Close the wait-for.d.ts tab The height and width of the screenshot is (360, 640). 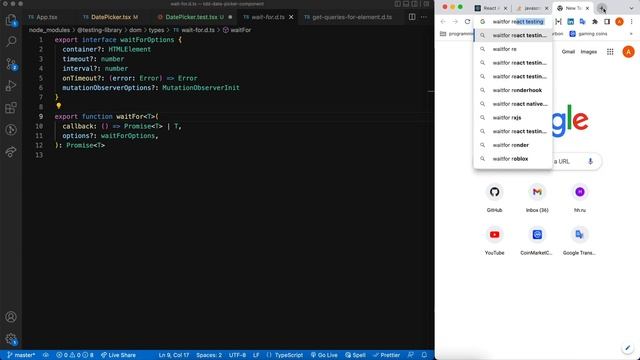291,17
